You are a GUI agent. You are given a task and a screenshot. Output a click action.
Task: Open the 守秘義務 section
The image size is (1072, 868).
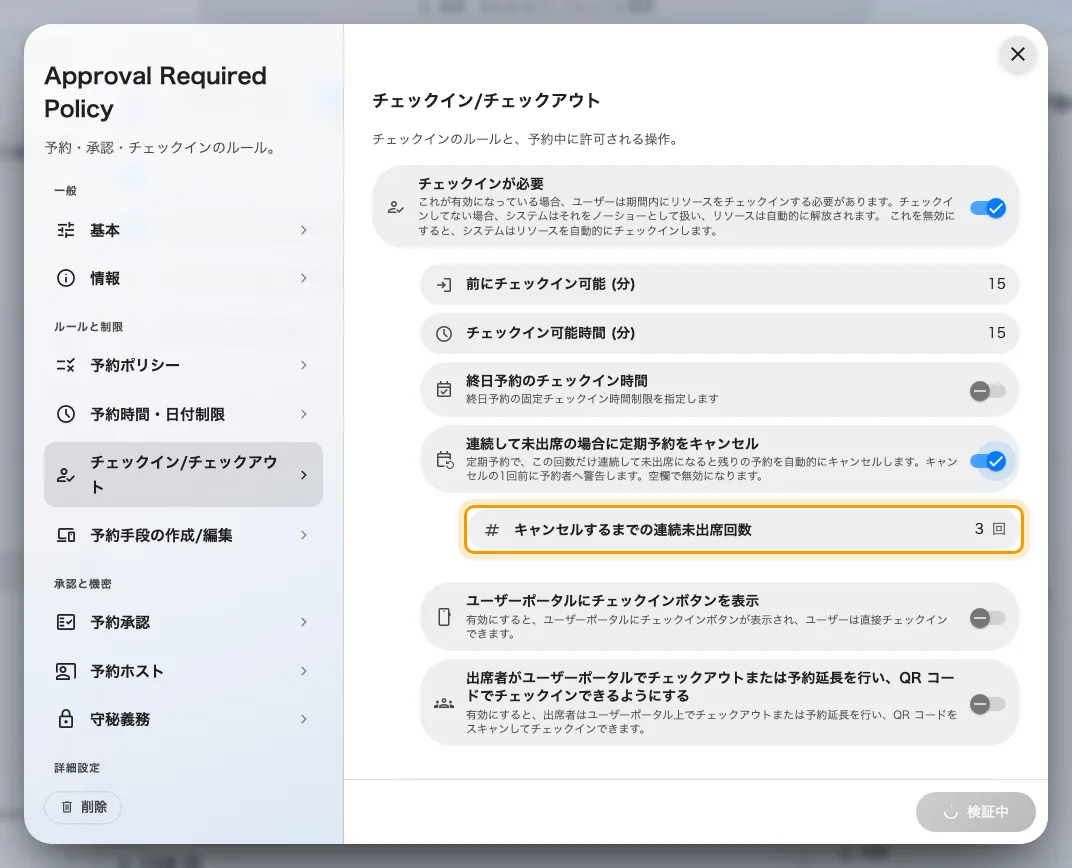(x=183, y=719)
